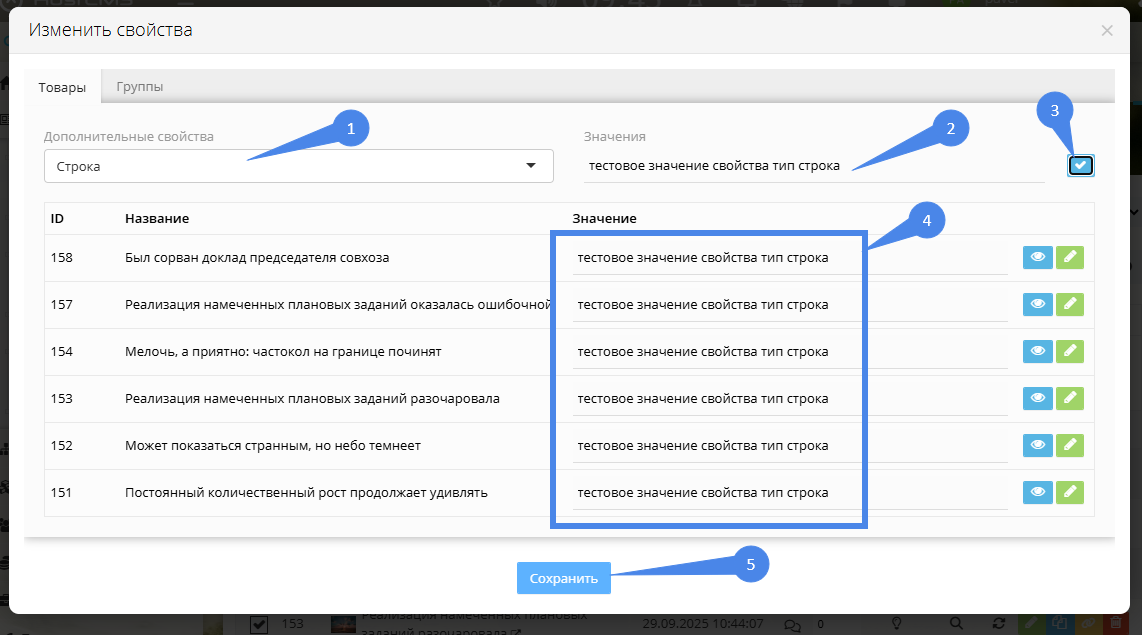Click the value field for product 157
The image size is (1142, 635).
coord(789,305)
